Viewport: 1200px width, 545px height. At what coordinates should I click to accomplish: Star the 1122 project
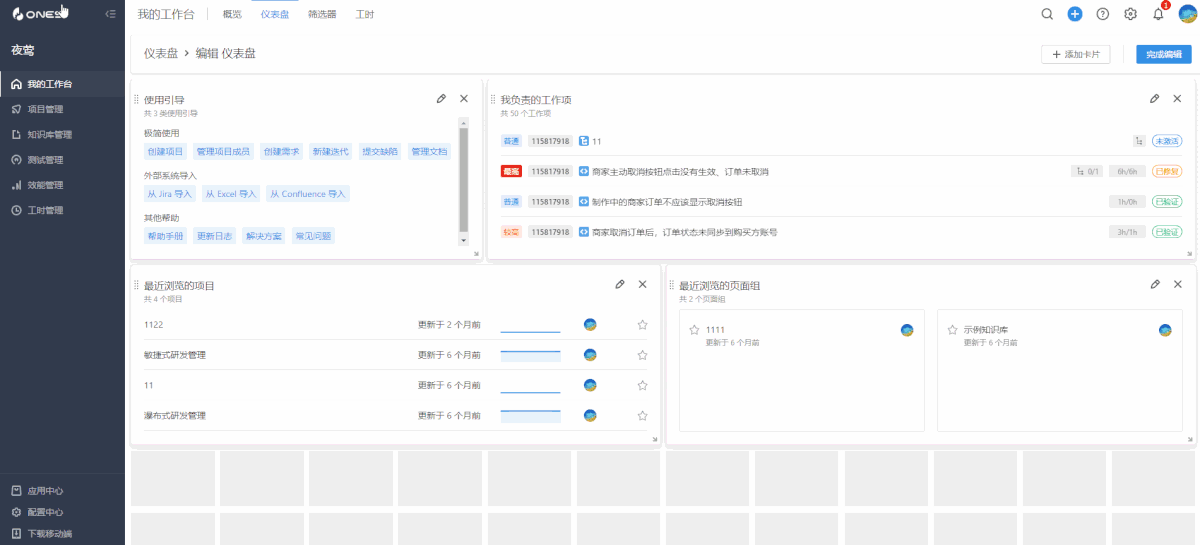(642, 325)
